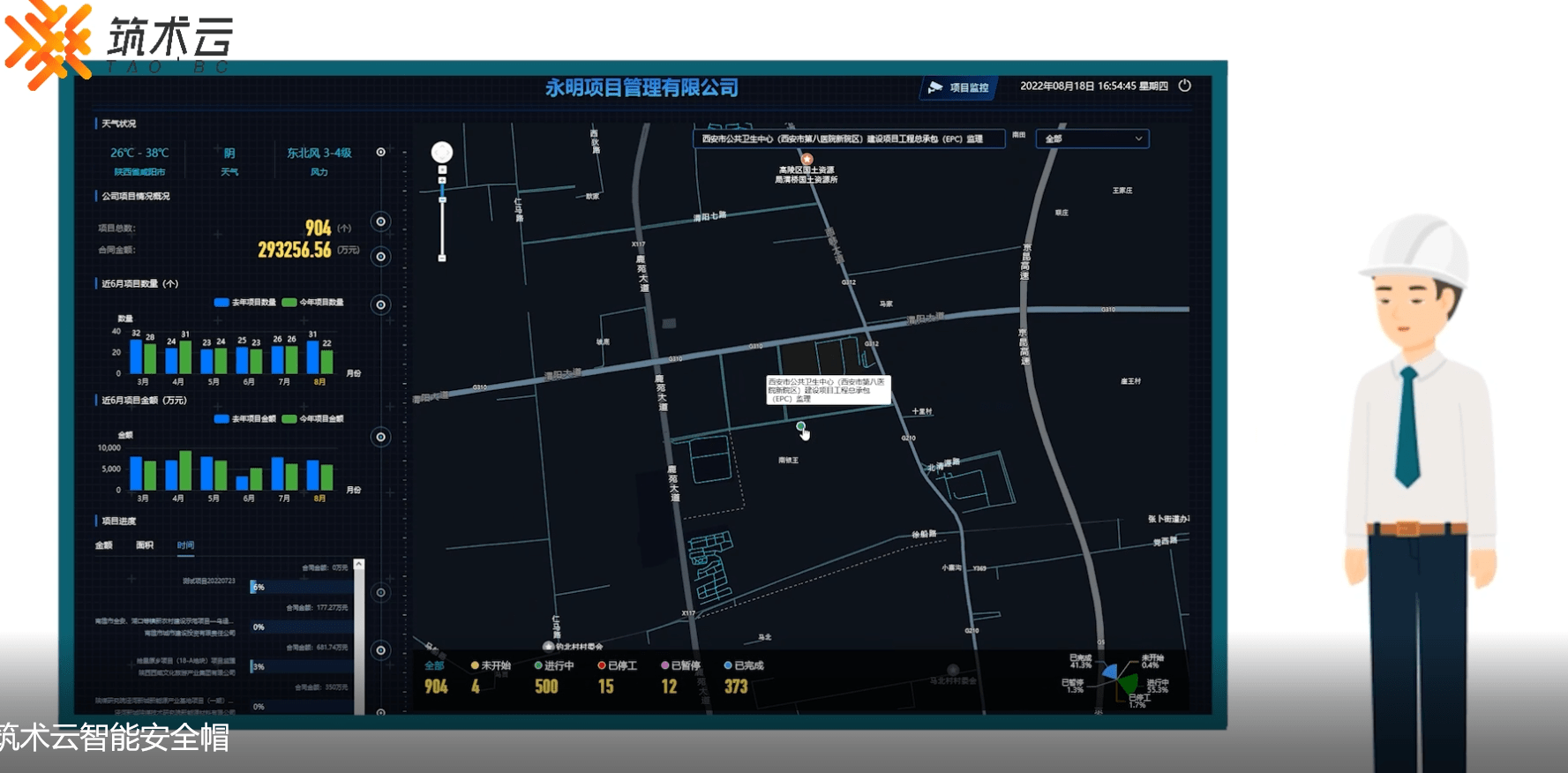Viewport: 1568px width, 773px height.
Task: Select the 时间 progress tab
Action: (185, 545)
